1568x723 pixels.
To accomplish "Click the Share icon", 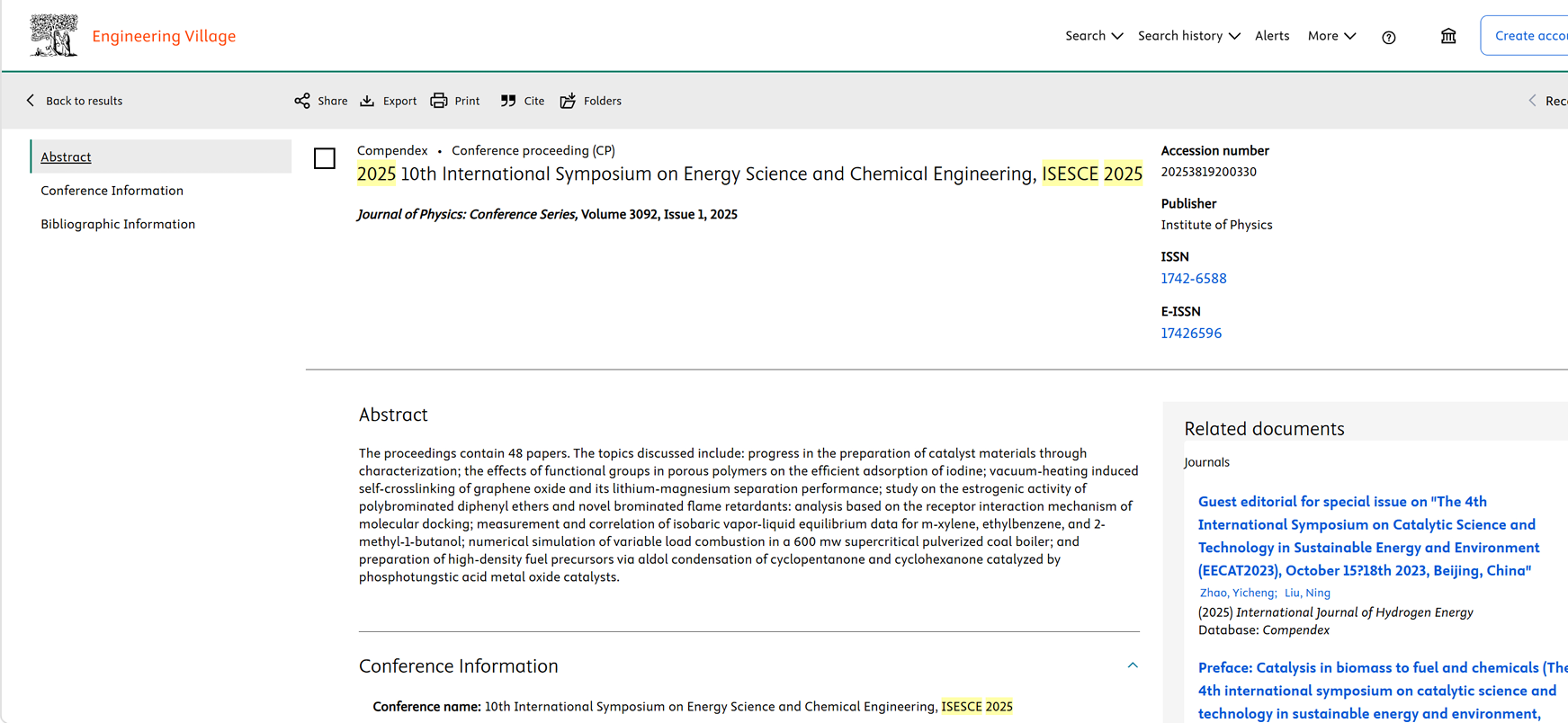I will click(302, 101).
